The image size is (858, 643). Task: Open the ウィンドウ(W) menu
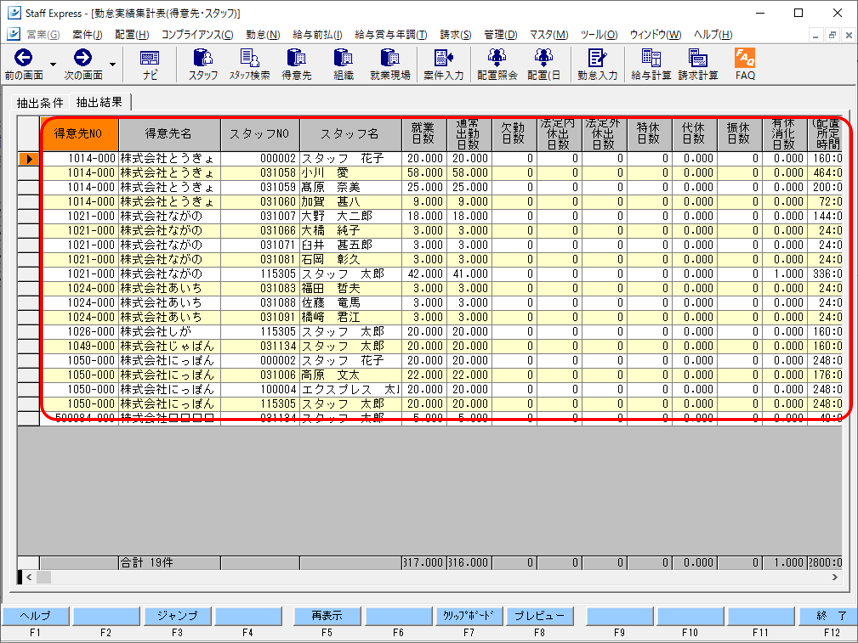coord(655,34)
